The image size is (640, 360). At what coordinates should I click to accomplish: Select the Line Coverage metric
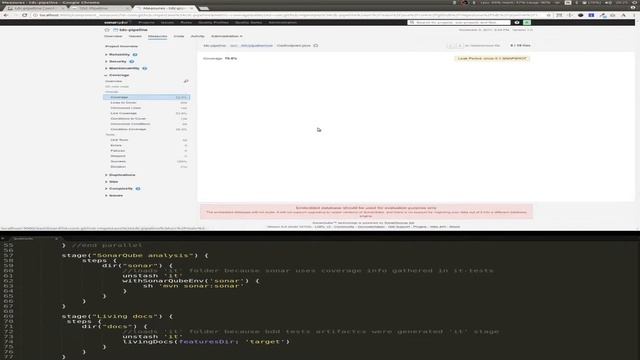147,113
